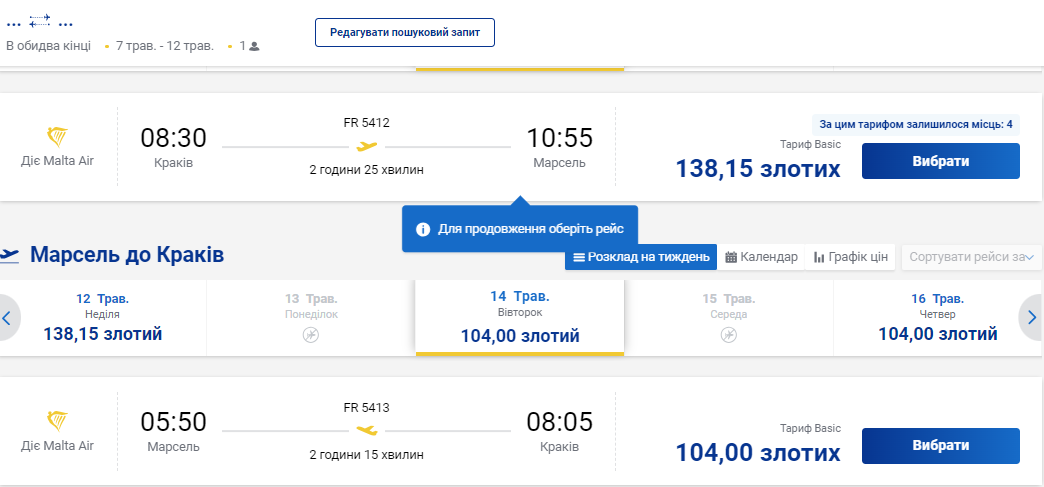Click Редагувати пошуковий запит button

click(x=405, y=32)
